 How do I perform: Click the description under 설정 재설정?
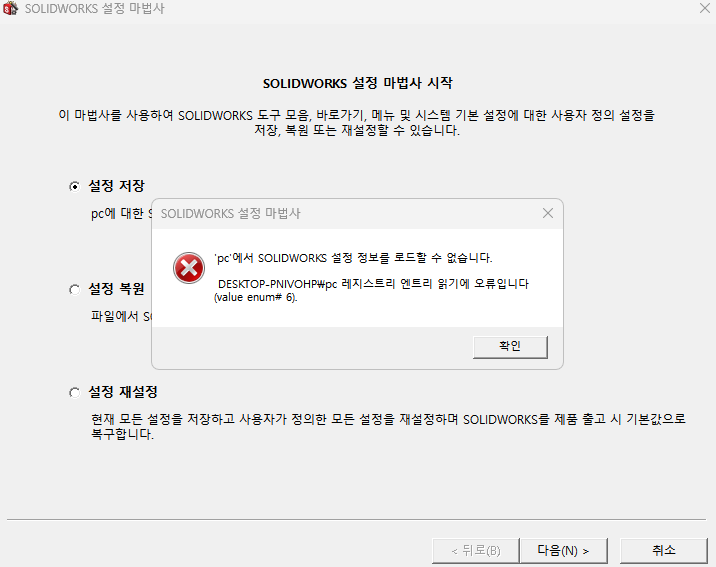tap(387, 426)
